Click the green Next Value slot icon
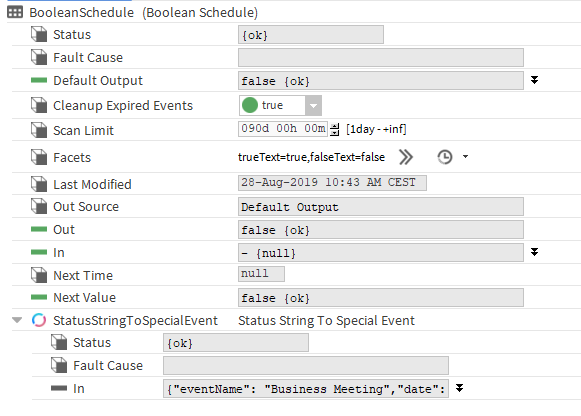The width and height of the screenshot is (581, 416). pos(39,297)
